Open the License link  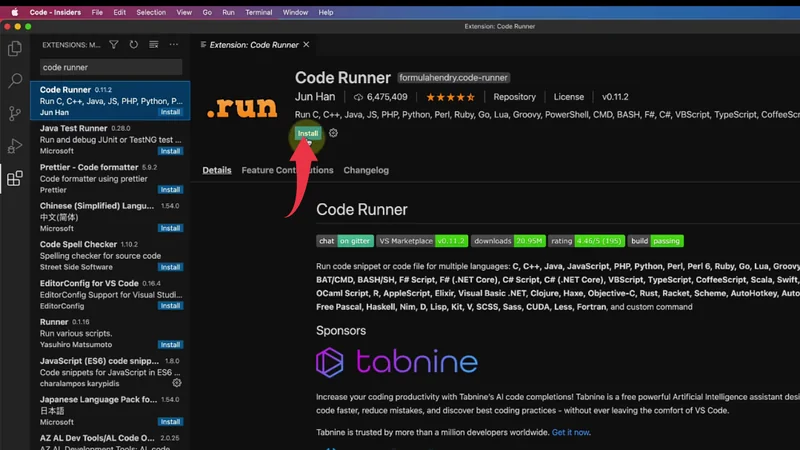(568, 97)
